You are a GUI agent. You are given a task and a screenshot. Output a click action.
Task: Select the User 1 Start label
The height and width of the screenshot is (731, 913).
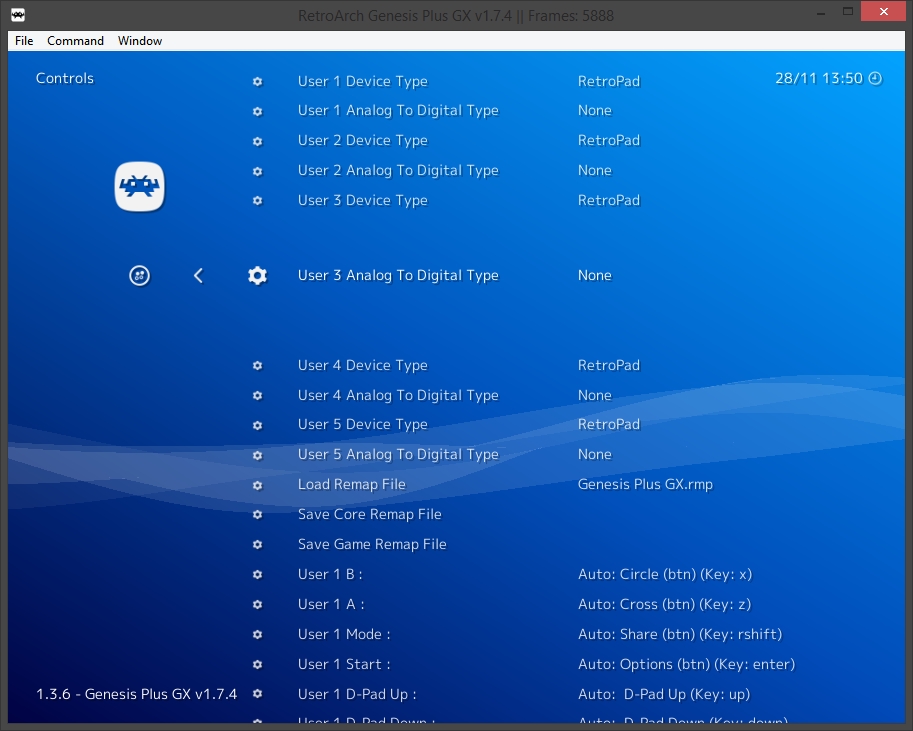pyautogui.click(x=344, y=665)
